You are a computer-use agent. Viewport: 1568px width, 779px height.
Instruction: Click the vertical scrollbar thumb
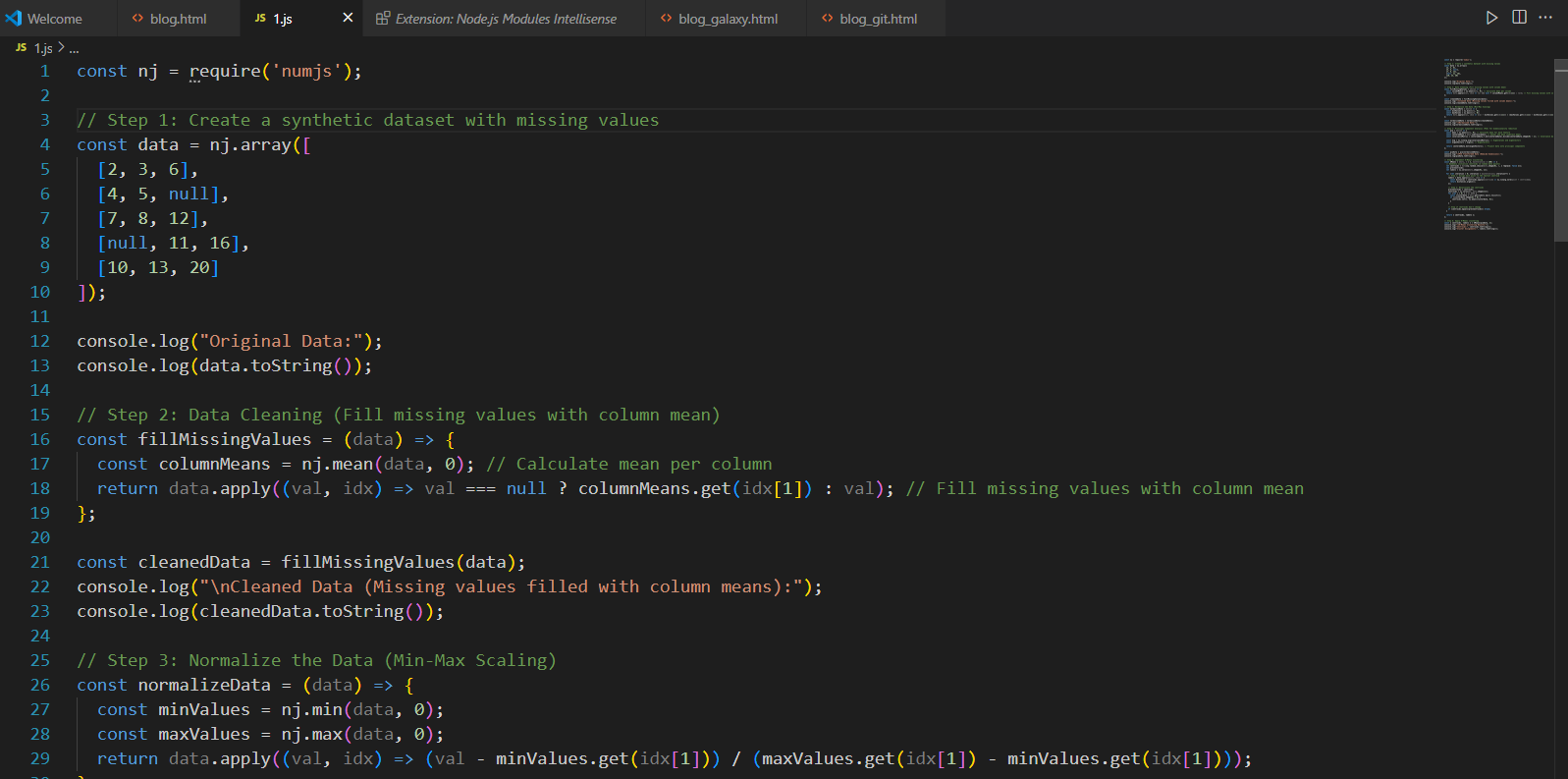[1561, 149]
